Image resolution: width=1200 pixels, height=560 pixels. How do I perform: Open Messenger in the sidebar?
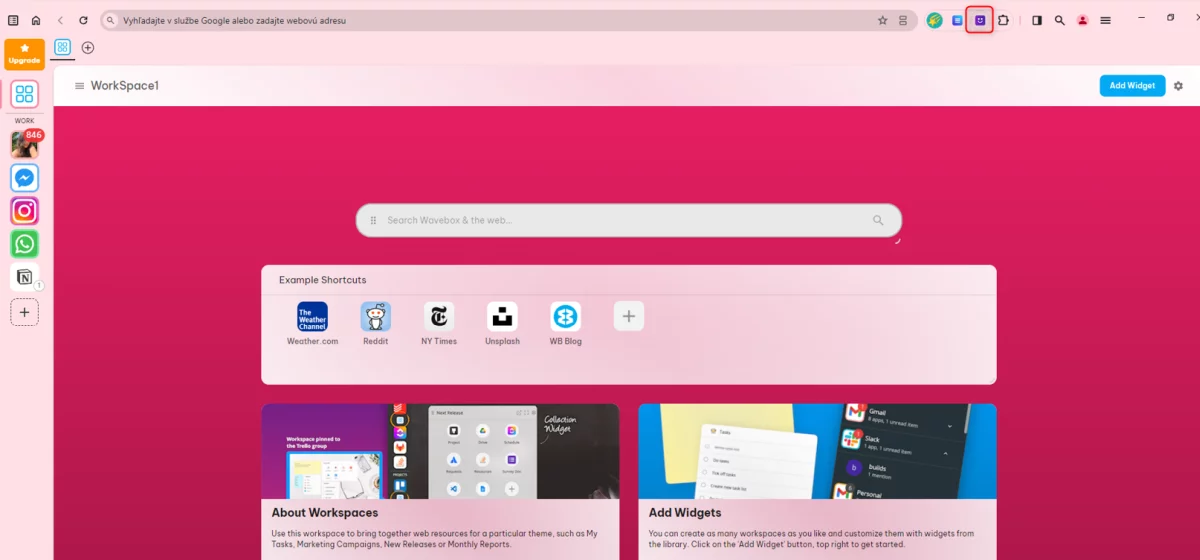[25, 178]
